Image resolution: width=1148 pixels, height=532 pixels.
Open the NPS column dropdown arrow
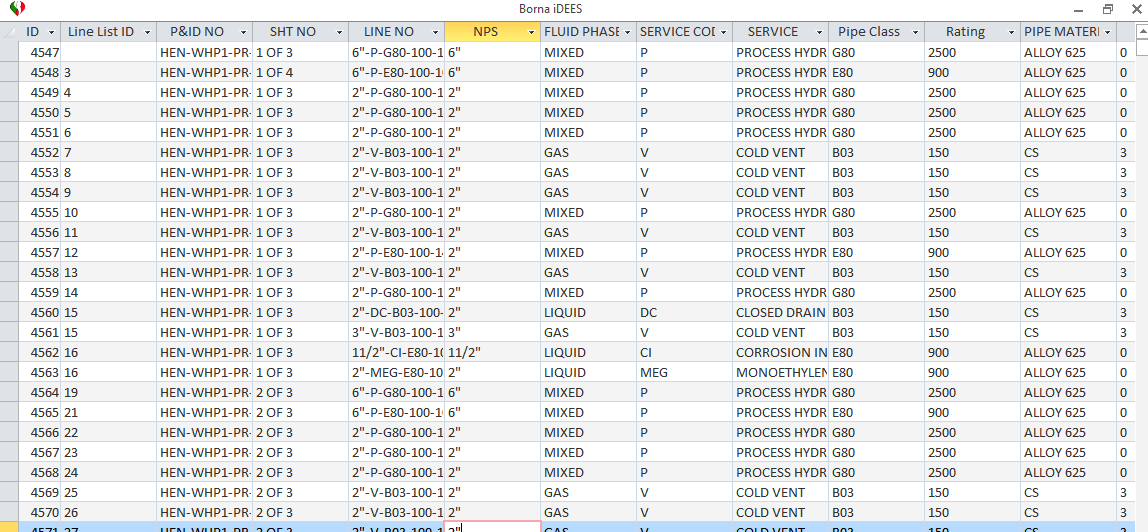click(532, 32)
